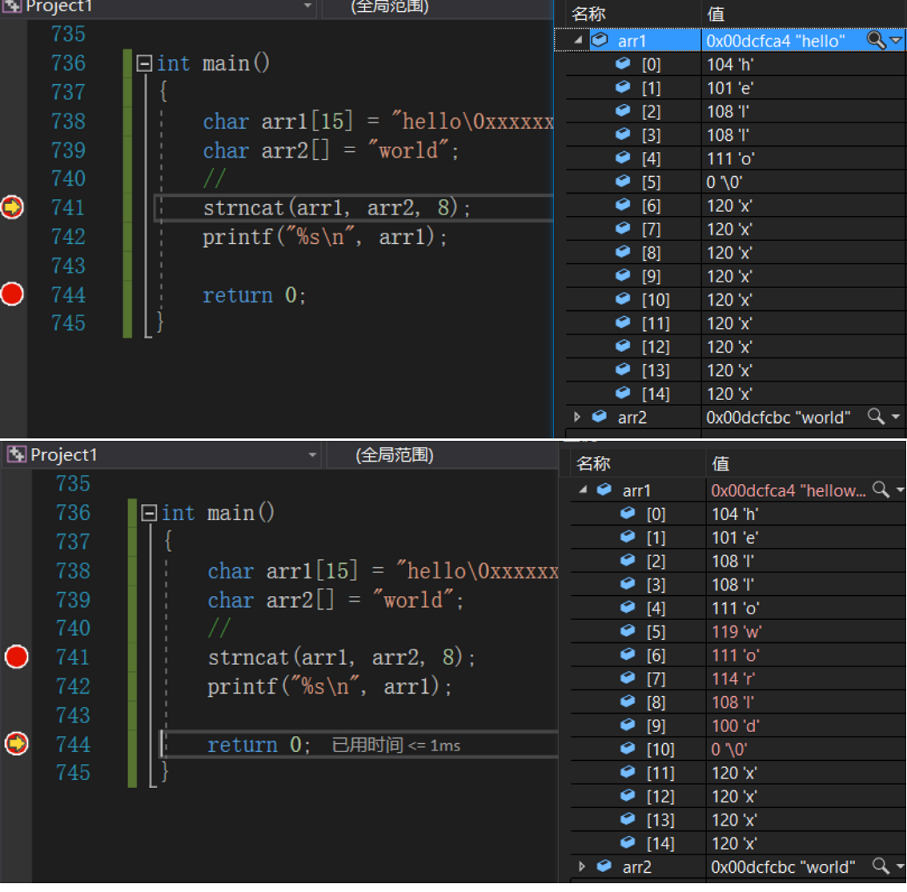The height and width of the screenshot is (892, 907).
Task: Collapse arr1 in the bottom watch panel
Action: (582, 490)
